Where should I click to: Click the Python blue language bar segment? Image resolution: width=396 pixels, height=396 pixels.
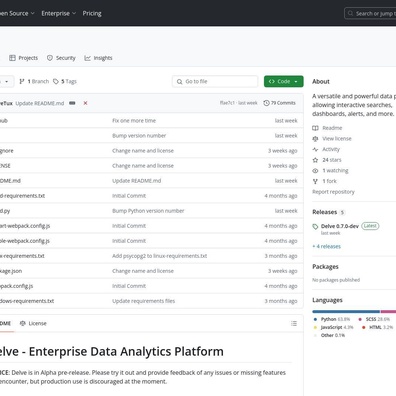(x=346, y=312)
